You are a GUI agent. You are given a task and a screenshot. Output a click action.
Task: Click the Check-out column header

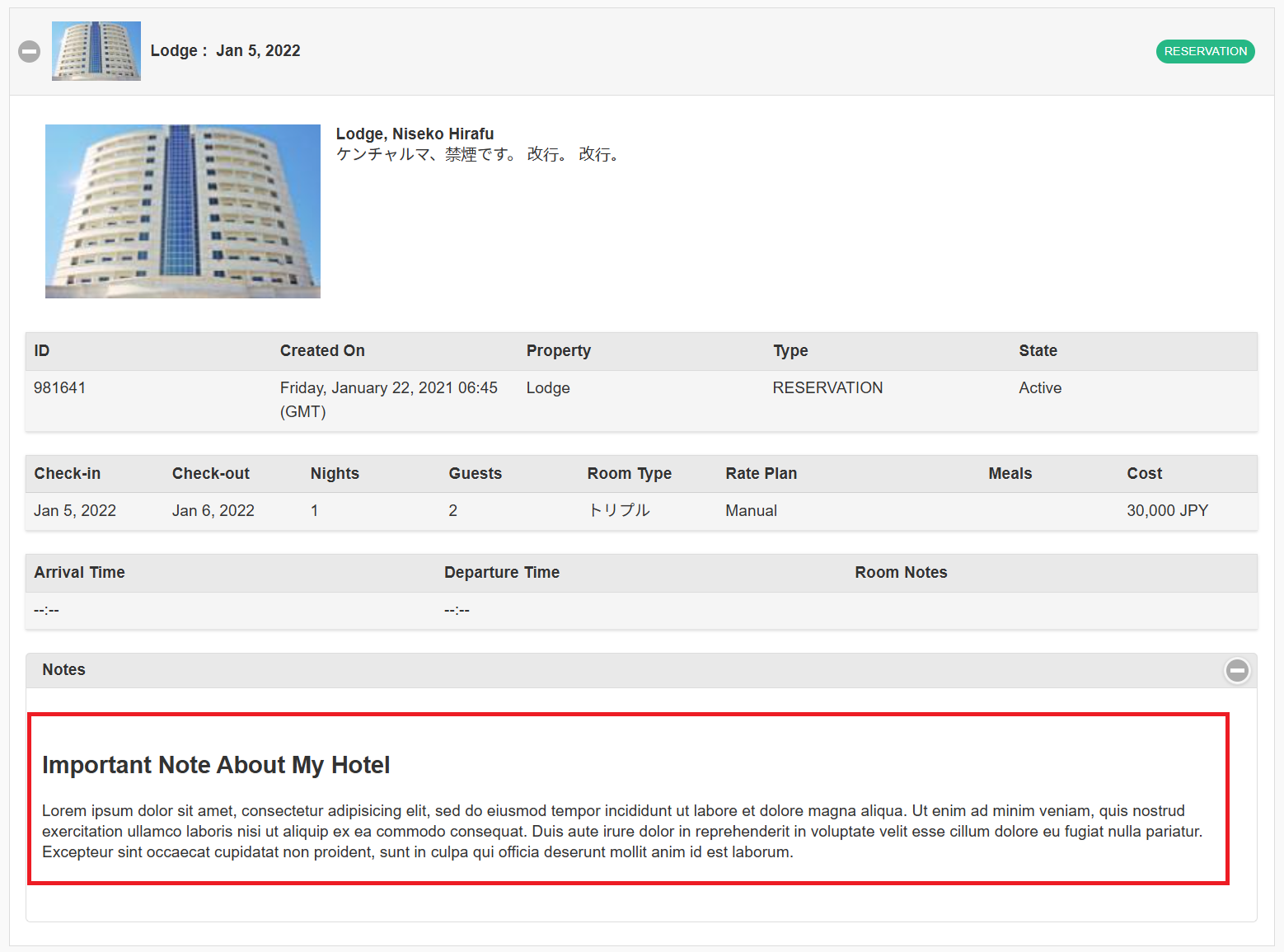tap(211, 474)
